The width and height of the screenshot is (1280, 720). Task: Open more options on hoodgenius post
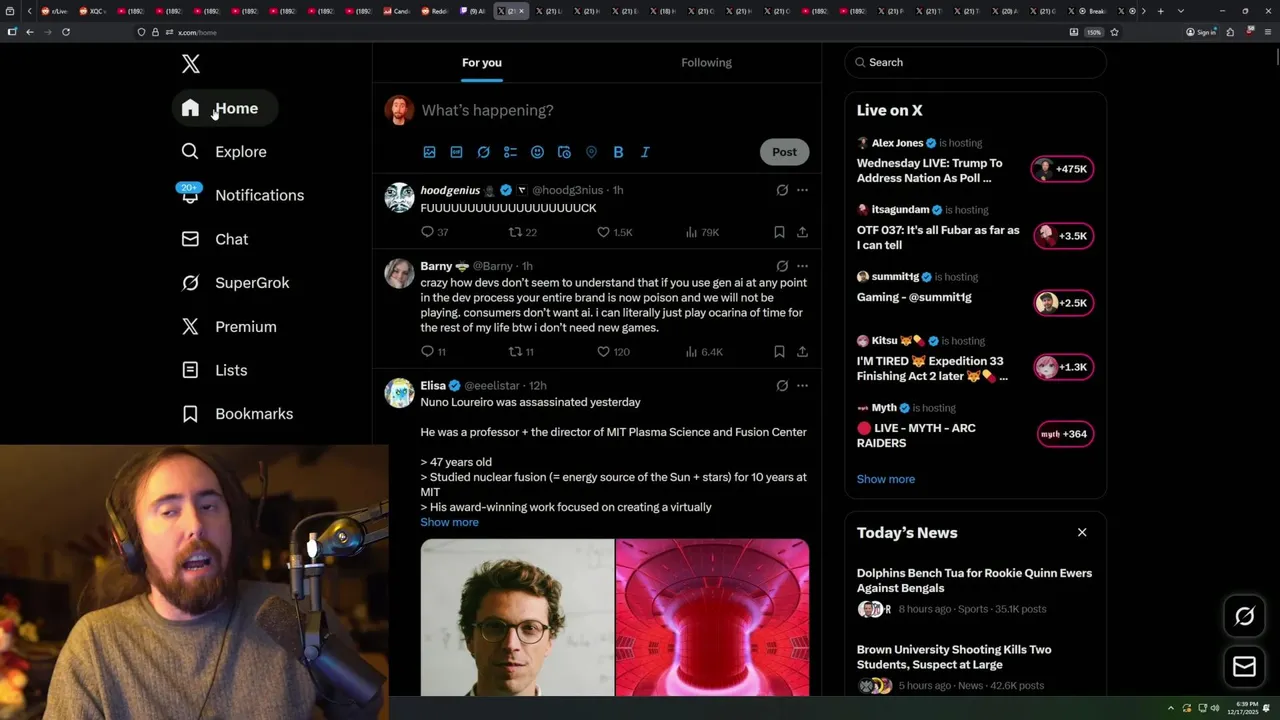click(x=802, y=190)
